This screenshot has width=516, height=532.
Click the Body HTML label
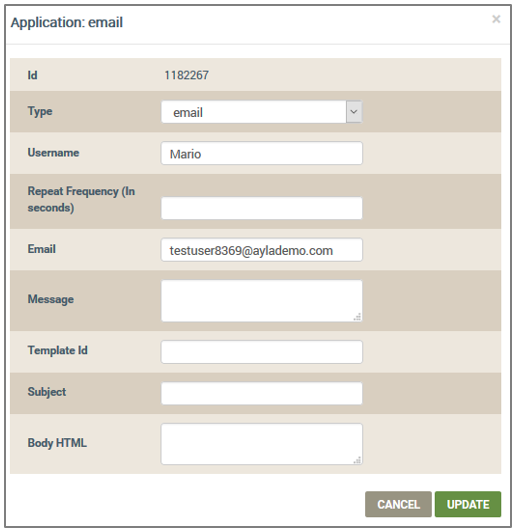tap(57, 443)
